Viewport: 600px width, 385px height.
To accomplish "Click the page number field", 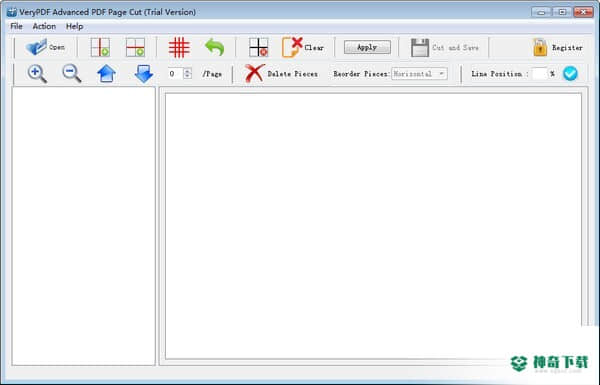I will [176, 73].
